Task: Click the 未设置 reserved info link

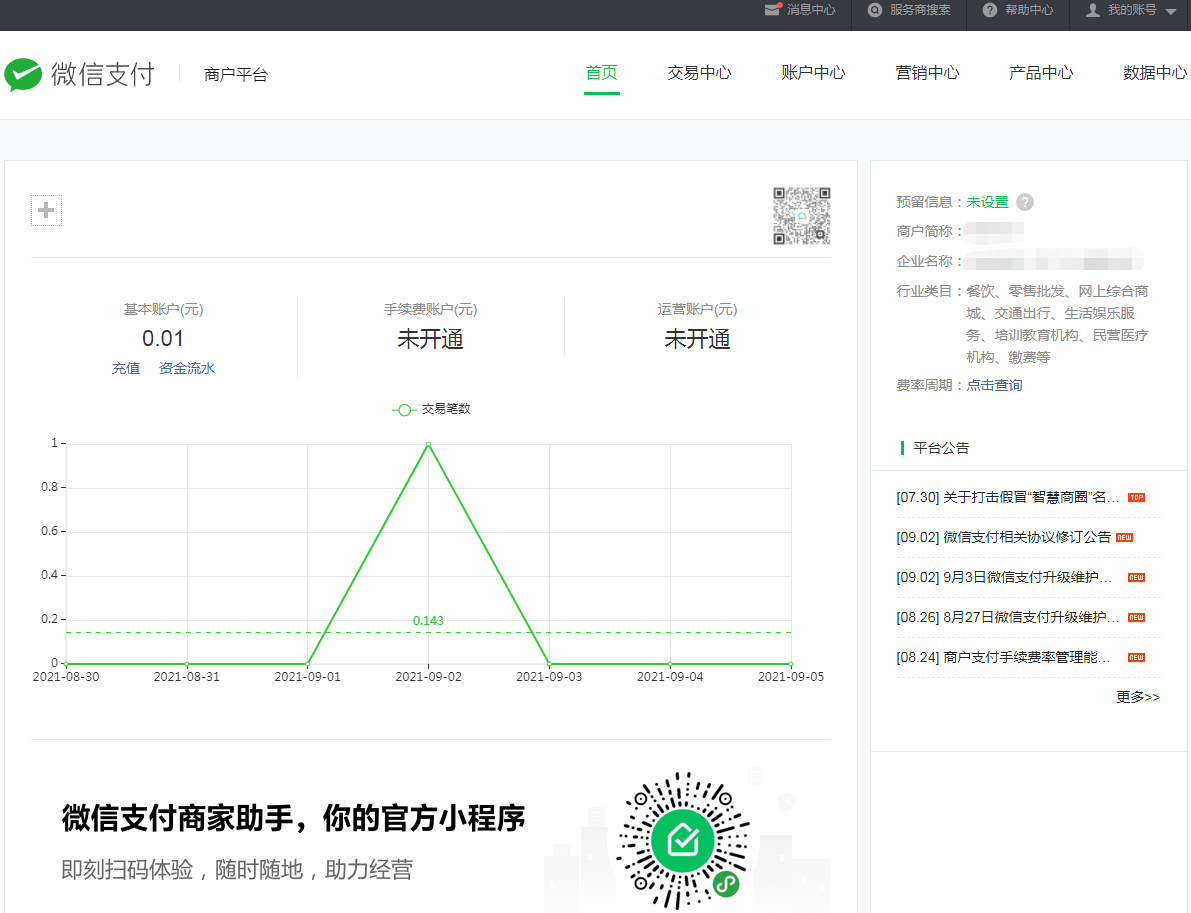Action: 987,202
